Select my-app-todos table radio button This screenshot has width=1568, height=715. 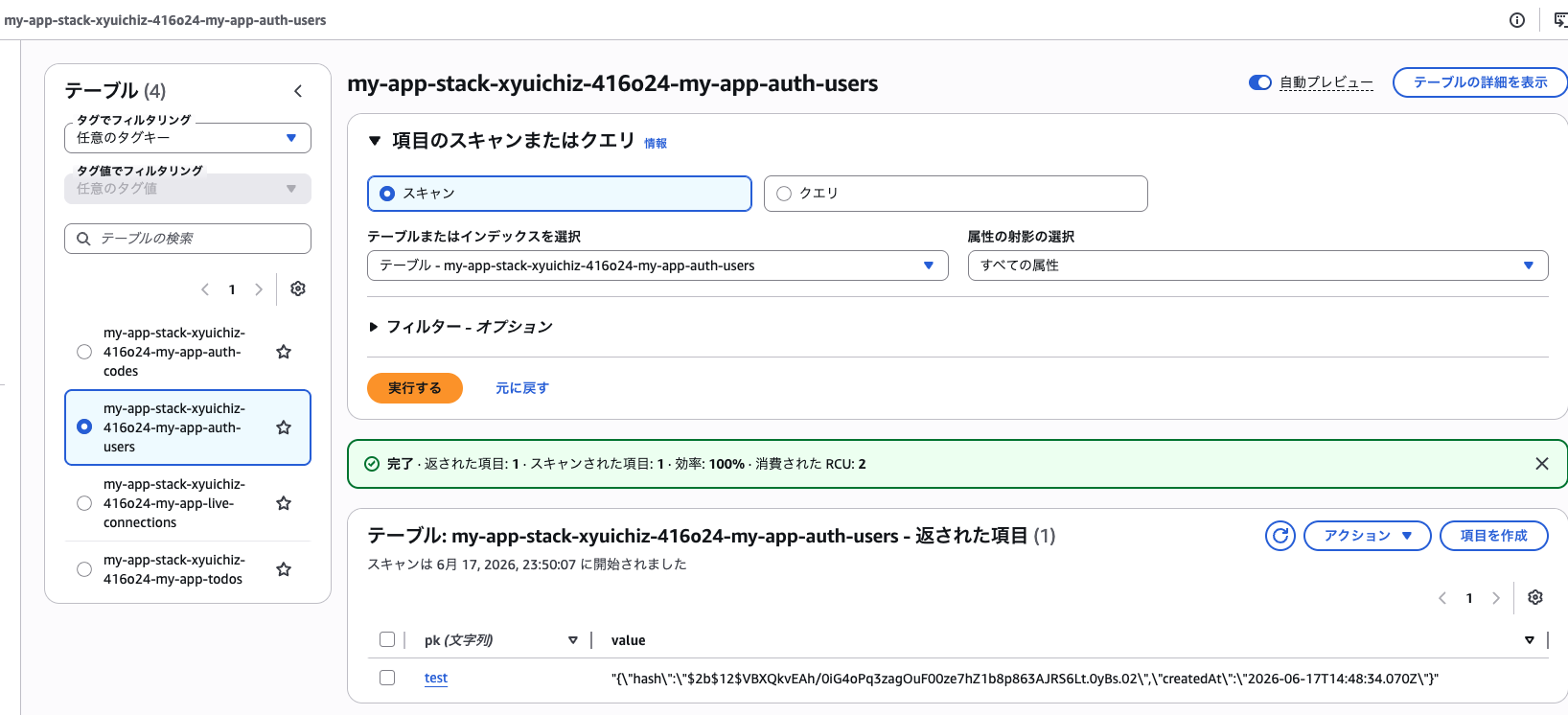click(84, 569)
